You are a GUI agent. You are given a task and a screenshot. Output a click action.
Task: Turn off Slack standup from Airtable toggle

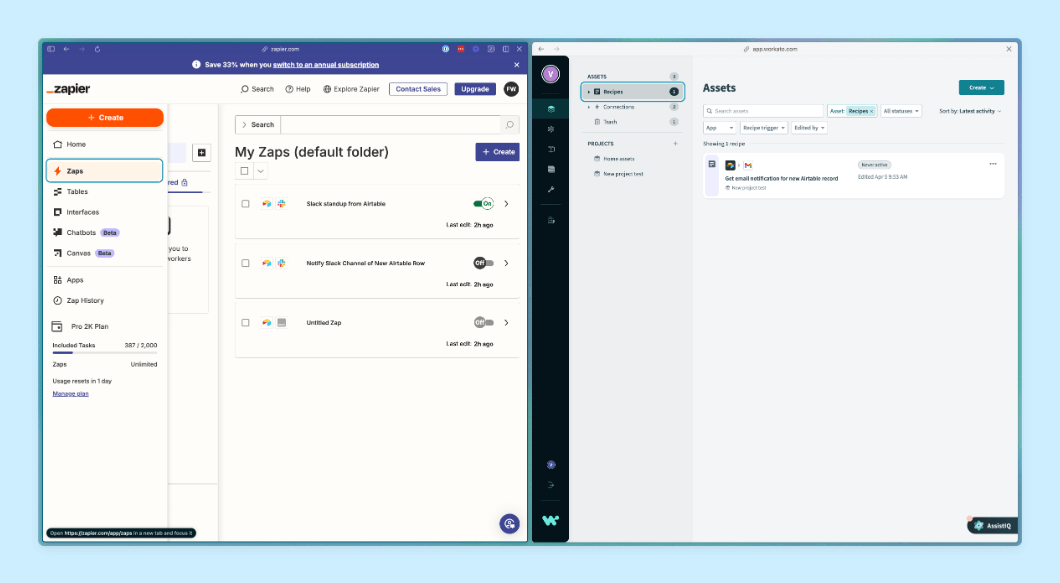[483, 204]
